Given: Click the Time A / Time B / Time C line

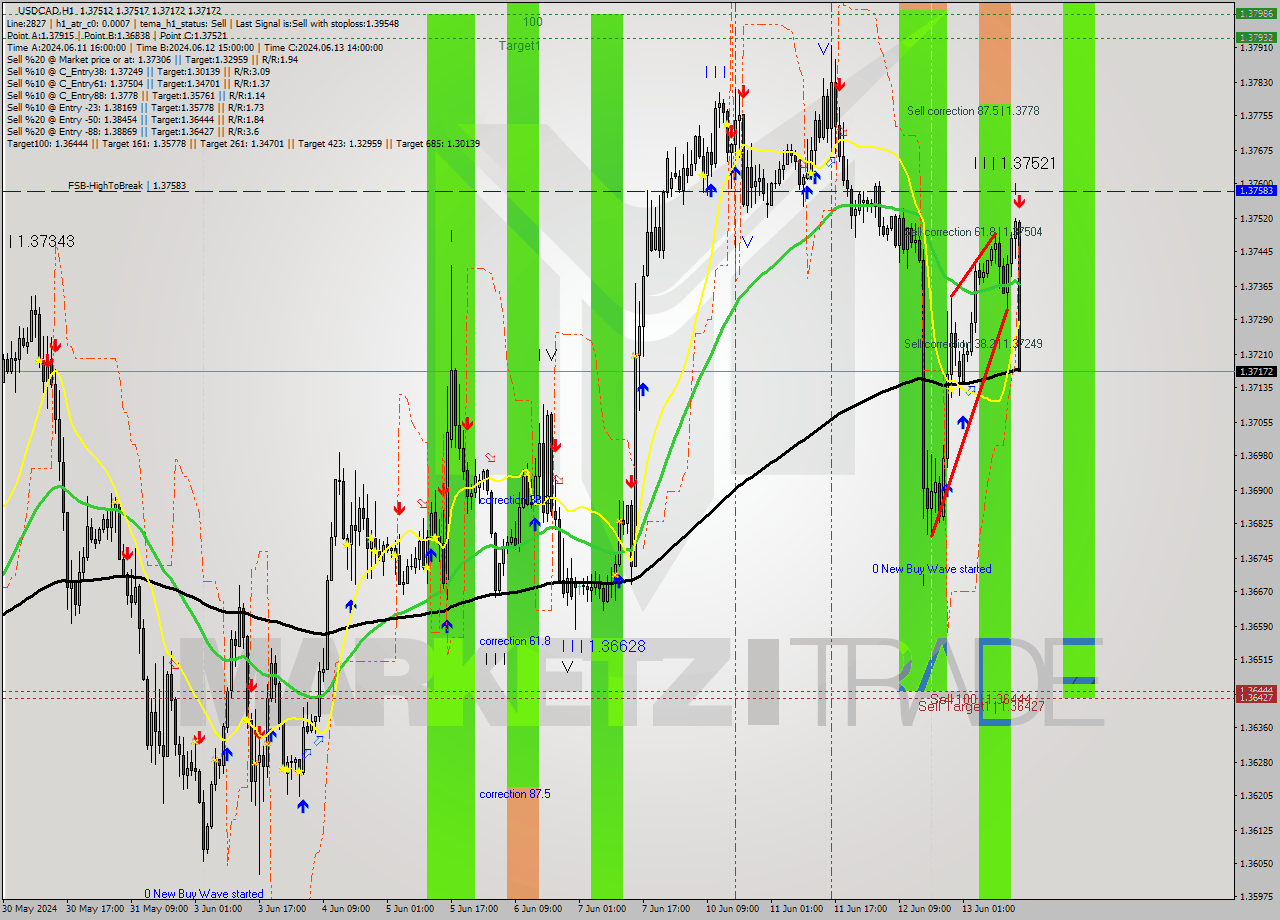Looking at the screenshot, I should [195, 47].
